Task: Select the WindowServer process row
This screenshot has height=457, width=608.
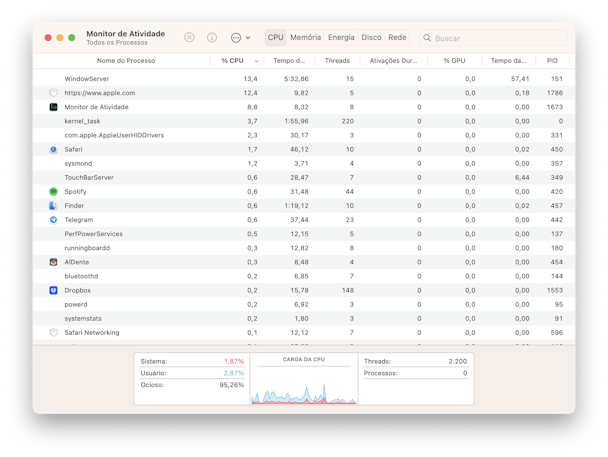Action: (304, 79)
